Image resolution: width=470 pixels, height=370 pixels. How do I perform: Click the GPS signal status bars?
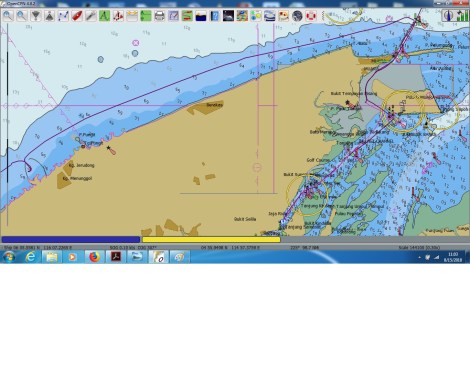click(x=462, y=15)
